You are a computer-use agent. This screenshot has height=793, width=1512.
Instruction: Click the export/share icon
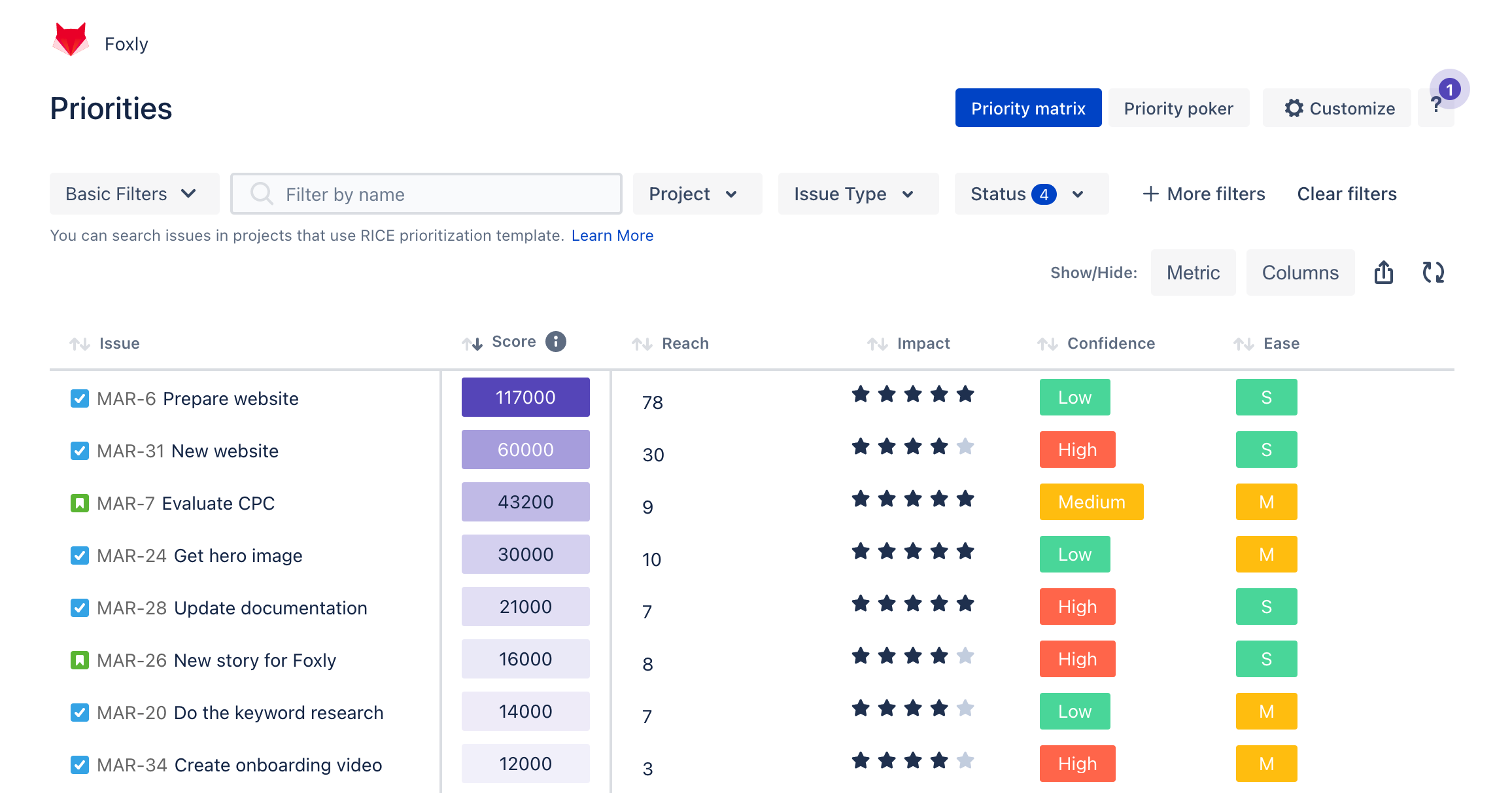tap(1384, 272)
